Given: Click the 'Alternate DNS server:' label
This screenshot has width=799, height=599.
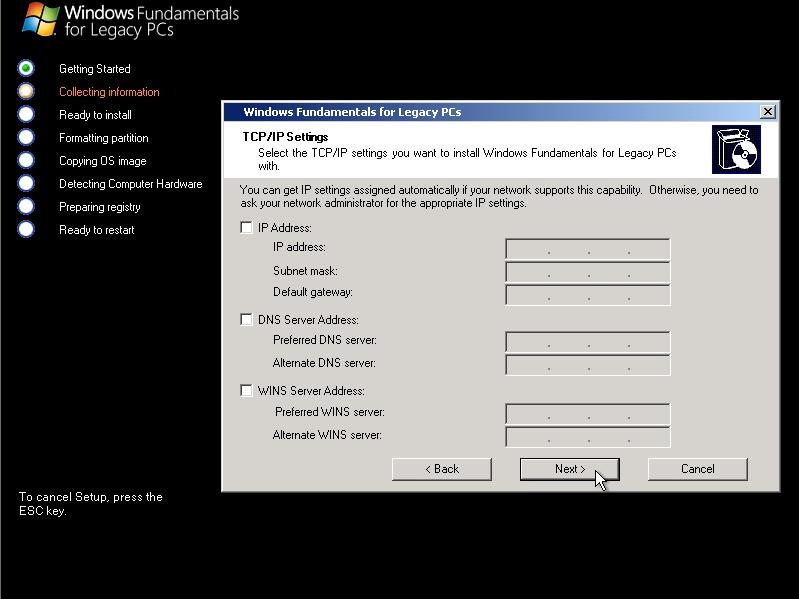Looking at the screenshot, I should (x=324, y=363).
